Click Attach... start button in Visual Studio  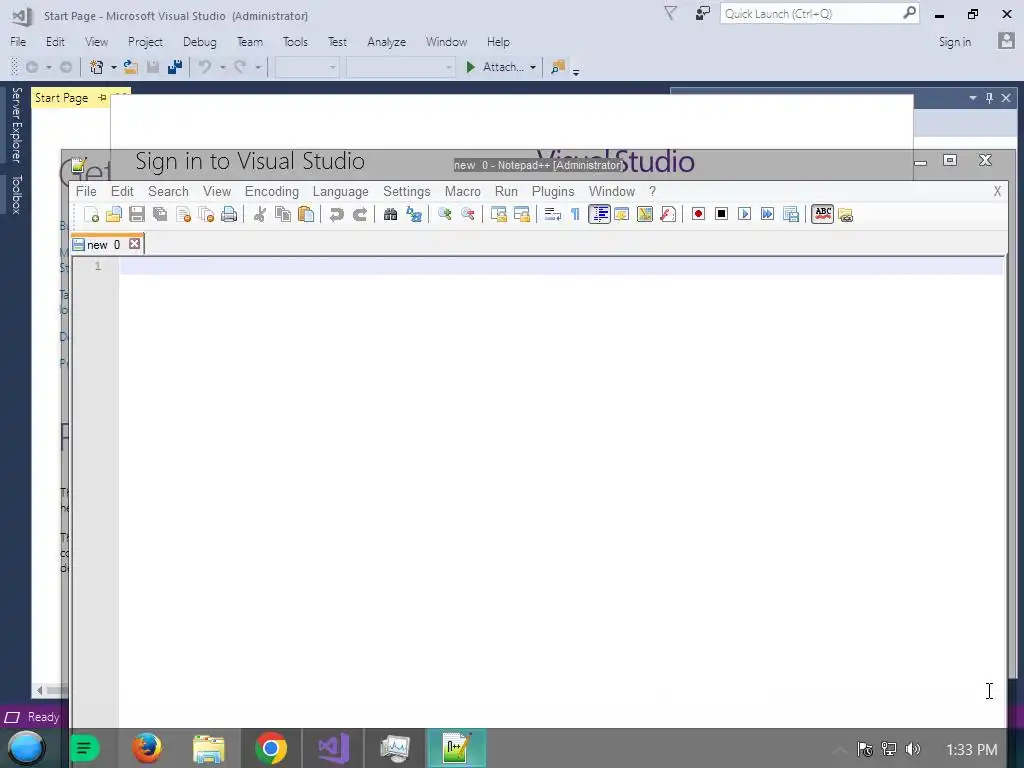(495, 67)
